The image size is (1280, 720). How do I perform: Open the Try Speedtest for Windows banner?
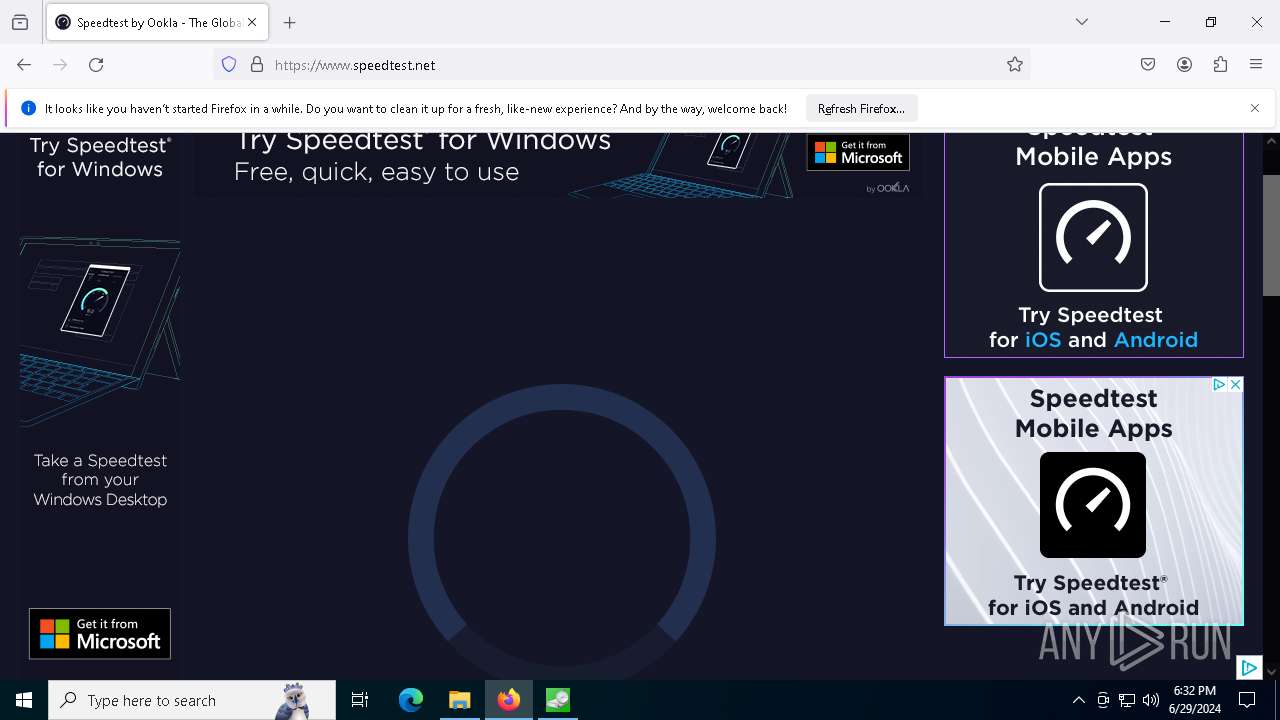tap(556, 165)
